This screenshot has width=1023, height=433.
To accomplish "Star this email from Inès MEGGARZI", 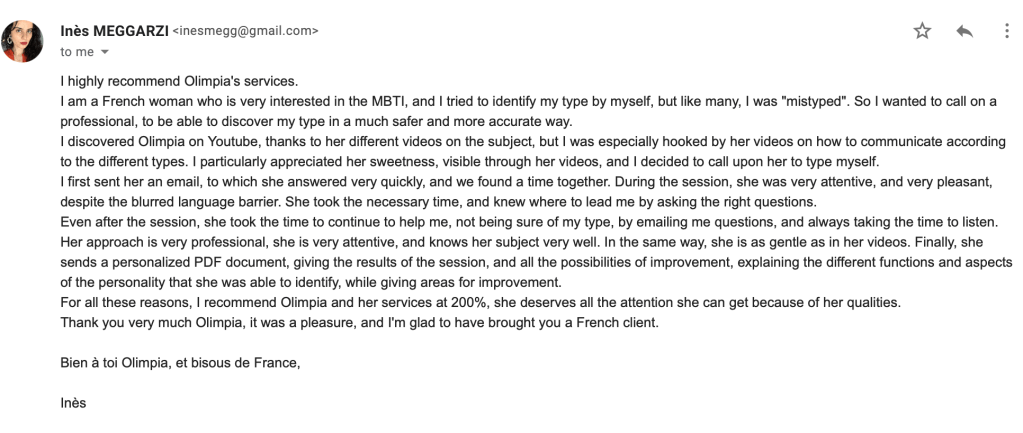I will 922,31.
